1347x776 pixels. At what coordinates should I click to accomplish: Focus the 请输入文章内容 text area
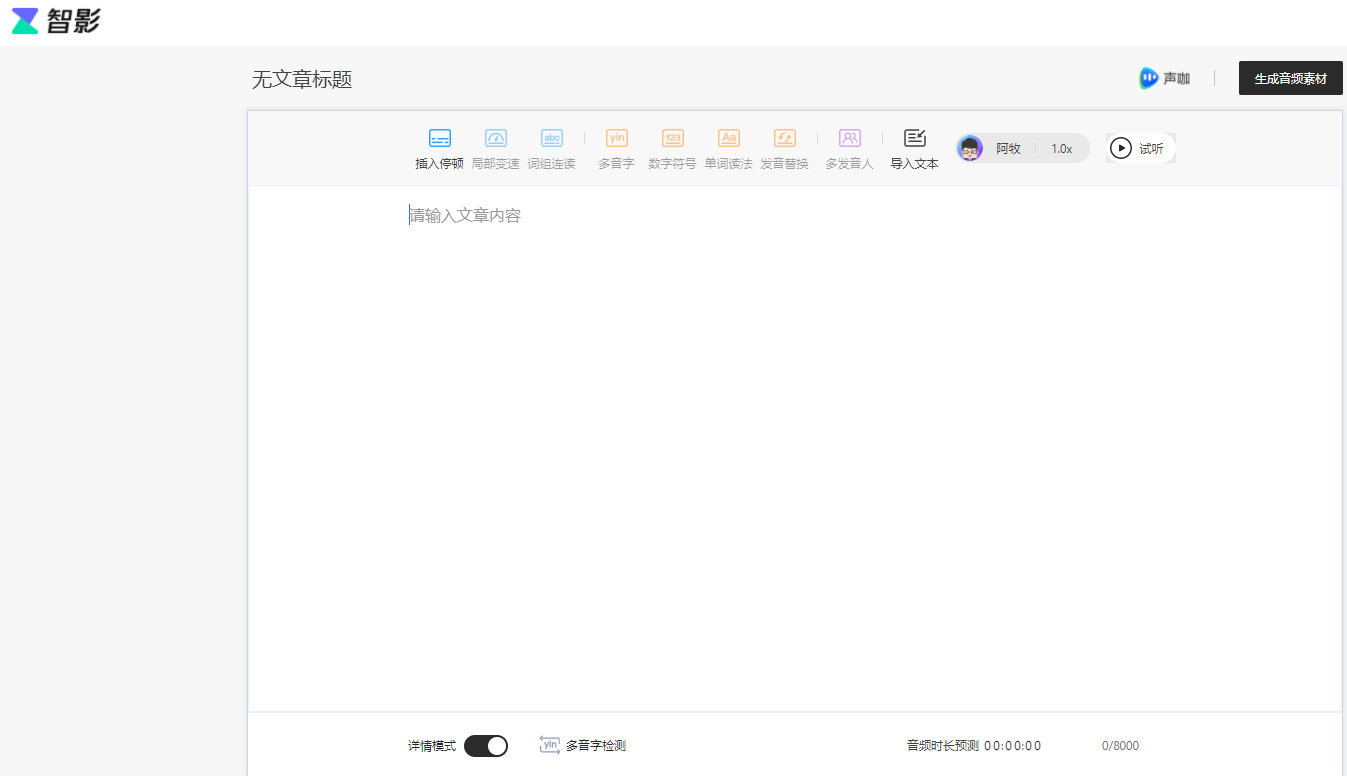point(794,448)
